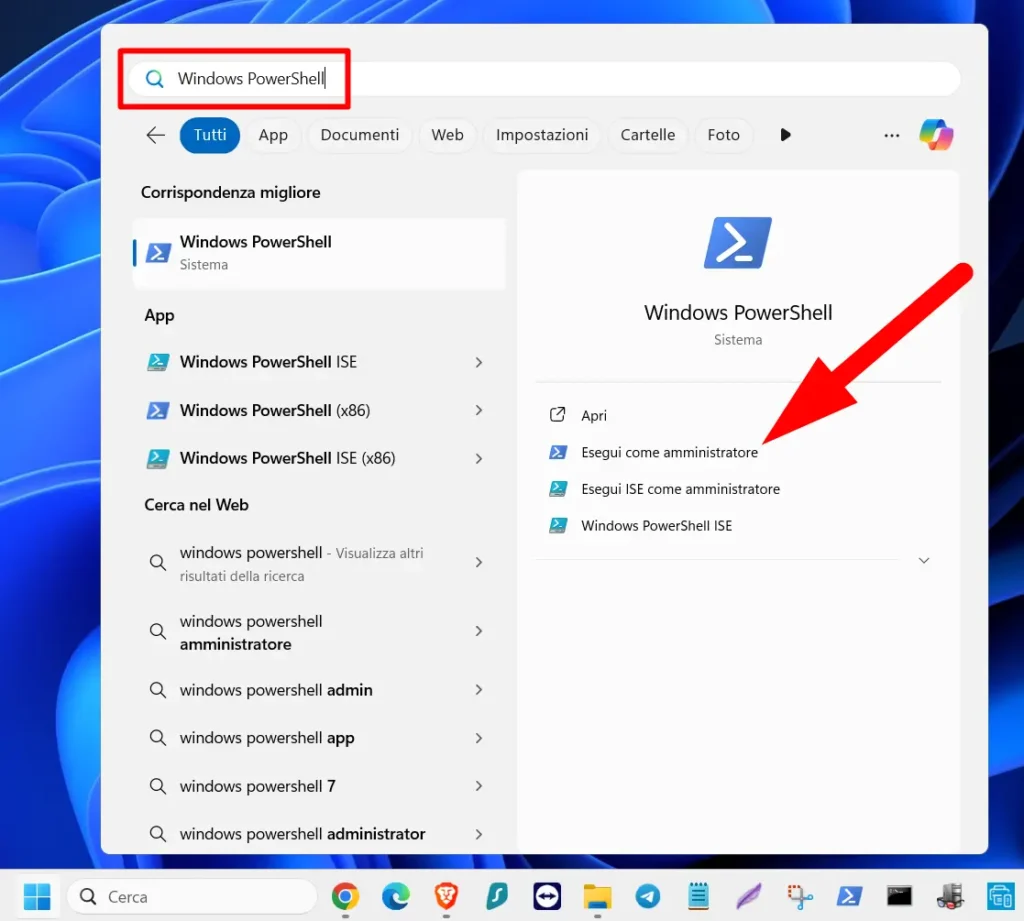Expand 'windows powershell app' suggestion arrow
This screenshot has width=1024, height=921.
(x=479, y=738)
